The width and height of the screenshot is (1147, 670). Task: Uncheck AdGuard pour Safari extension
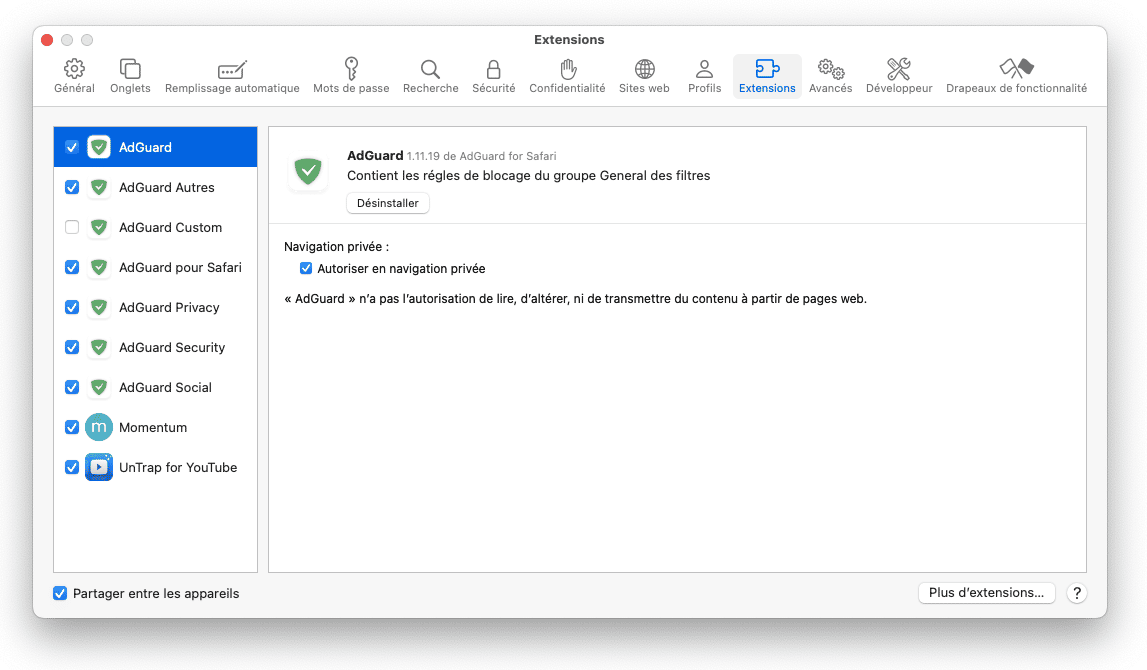72,267
